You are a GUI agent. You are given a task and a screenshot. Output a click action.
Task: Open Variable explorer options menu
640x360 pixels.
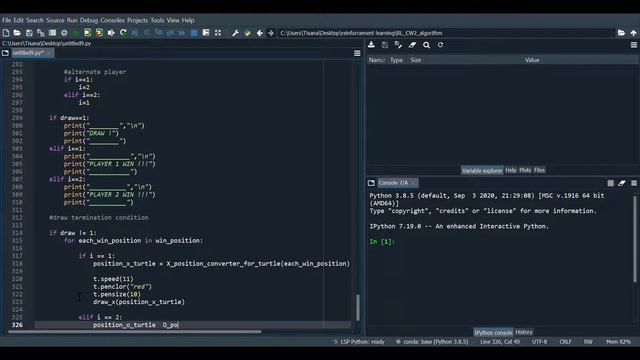click(634, 45)
